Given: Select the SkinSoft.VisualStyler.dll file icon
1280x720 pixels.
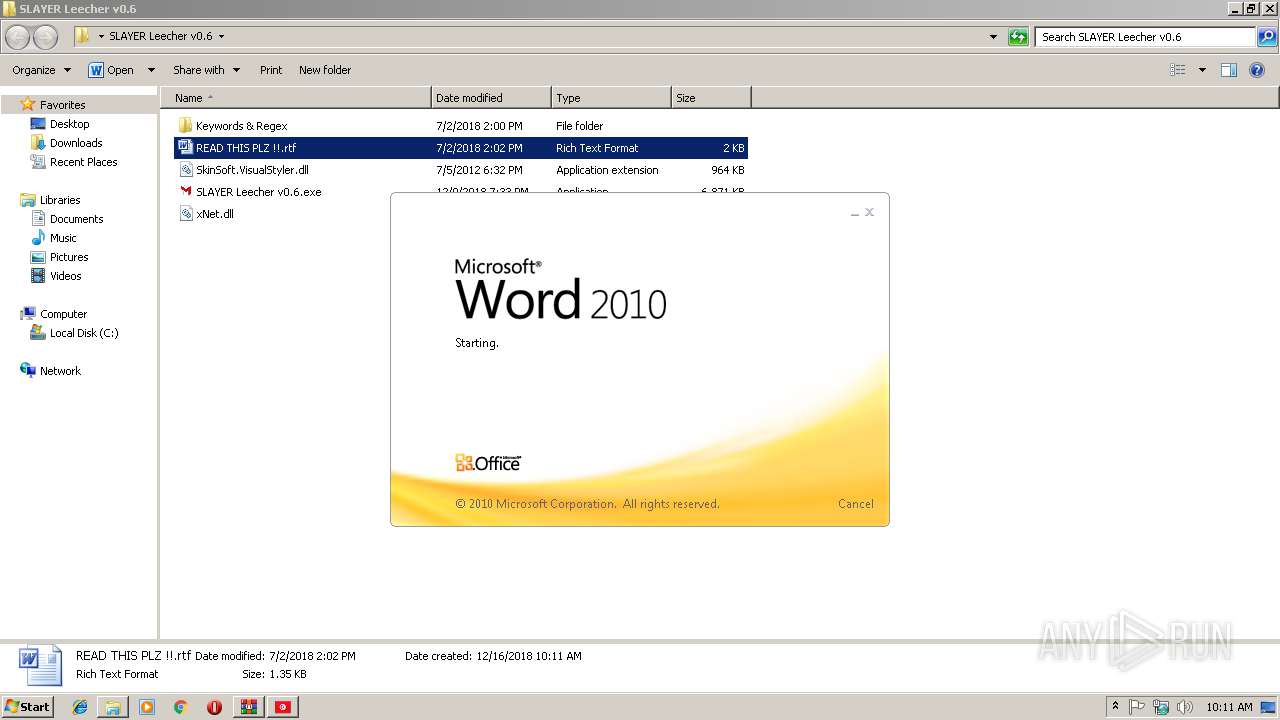Looking at the screenshot, I should click(185, 170).
